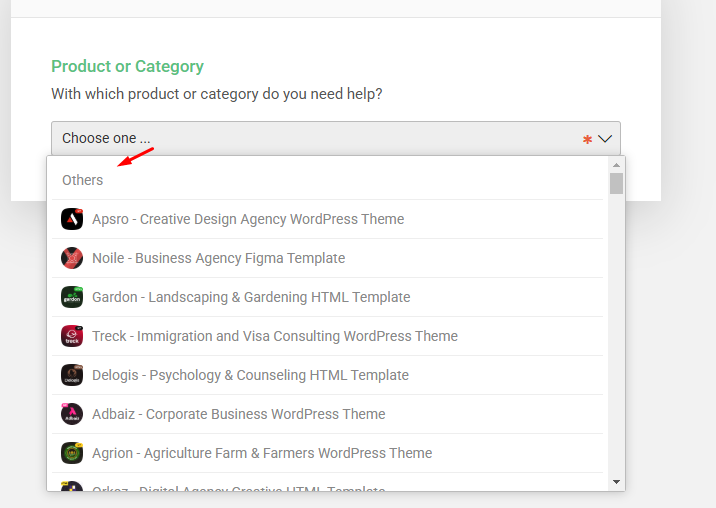Click the dropdown list scroll up arrow
This screenshot has height=508, width=716.
tap(616, 165)
